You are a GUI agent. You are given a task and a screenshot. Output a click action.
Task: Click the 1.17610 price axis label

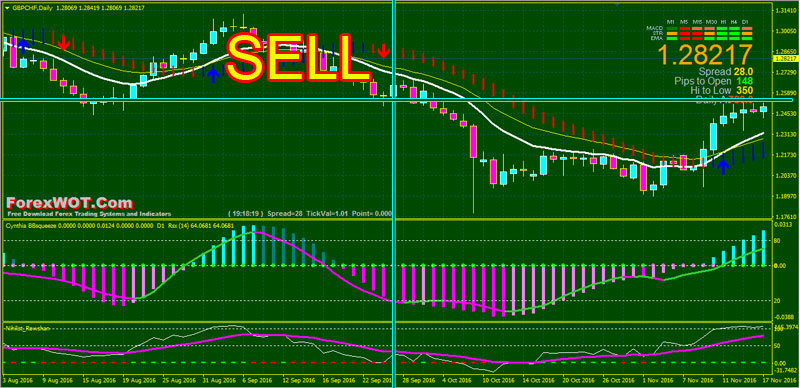tap(786, 217)
